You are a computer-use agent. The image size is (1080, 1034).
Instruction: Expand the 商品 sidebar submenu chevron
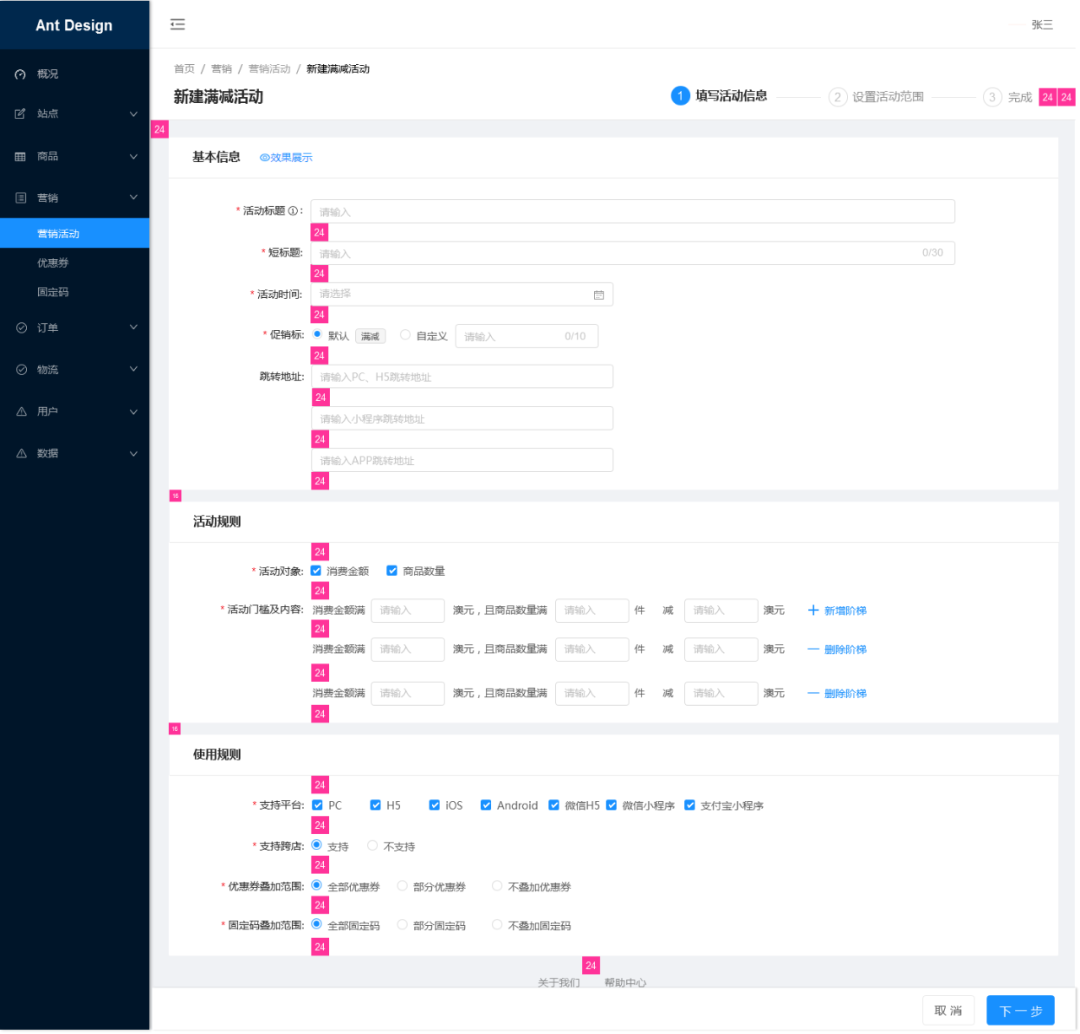click(134, 157)
